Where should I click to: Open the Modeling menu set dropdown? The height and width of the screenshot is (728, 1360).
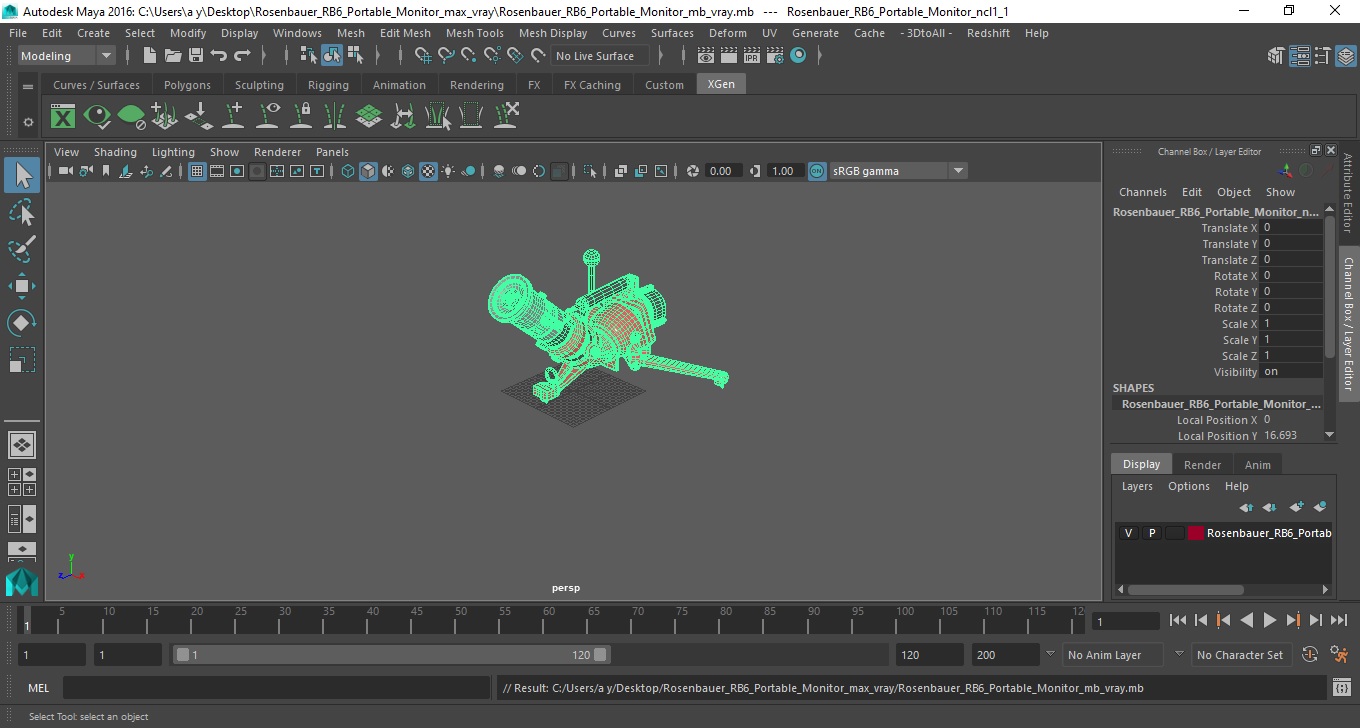[x=67, y=56]
